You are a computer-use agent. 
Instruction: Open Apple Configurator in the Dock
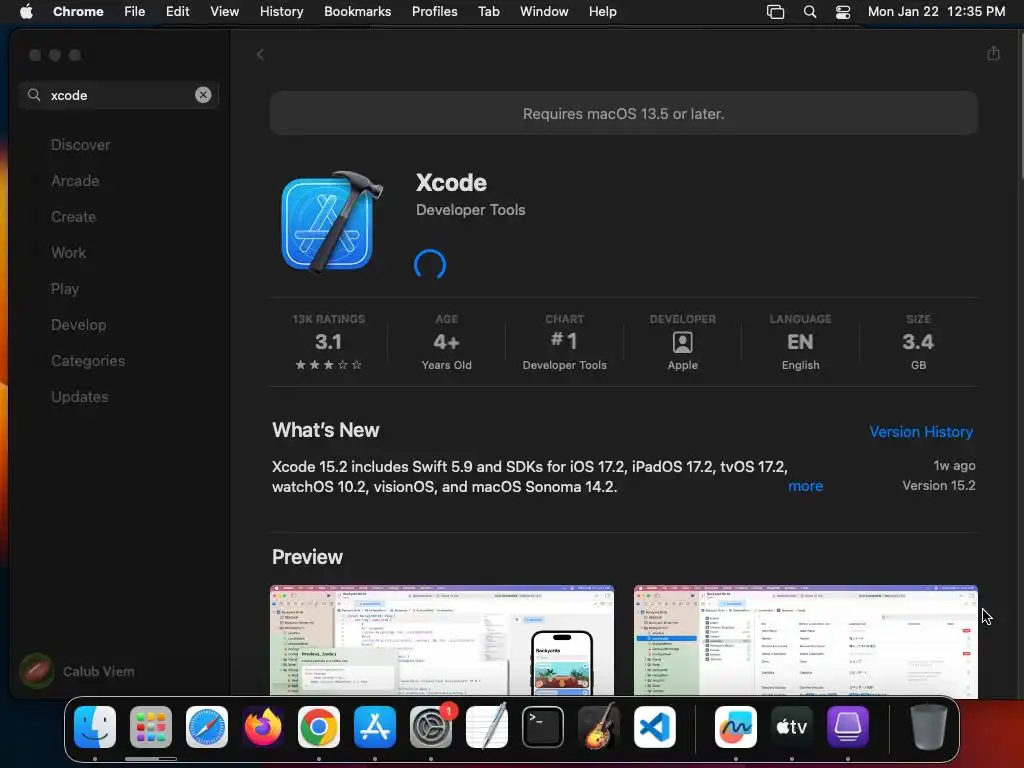[x=848, y=727]
